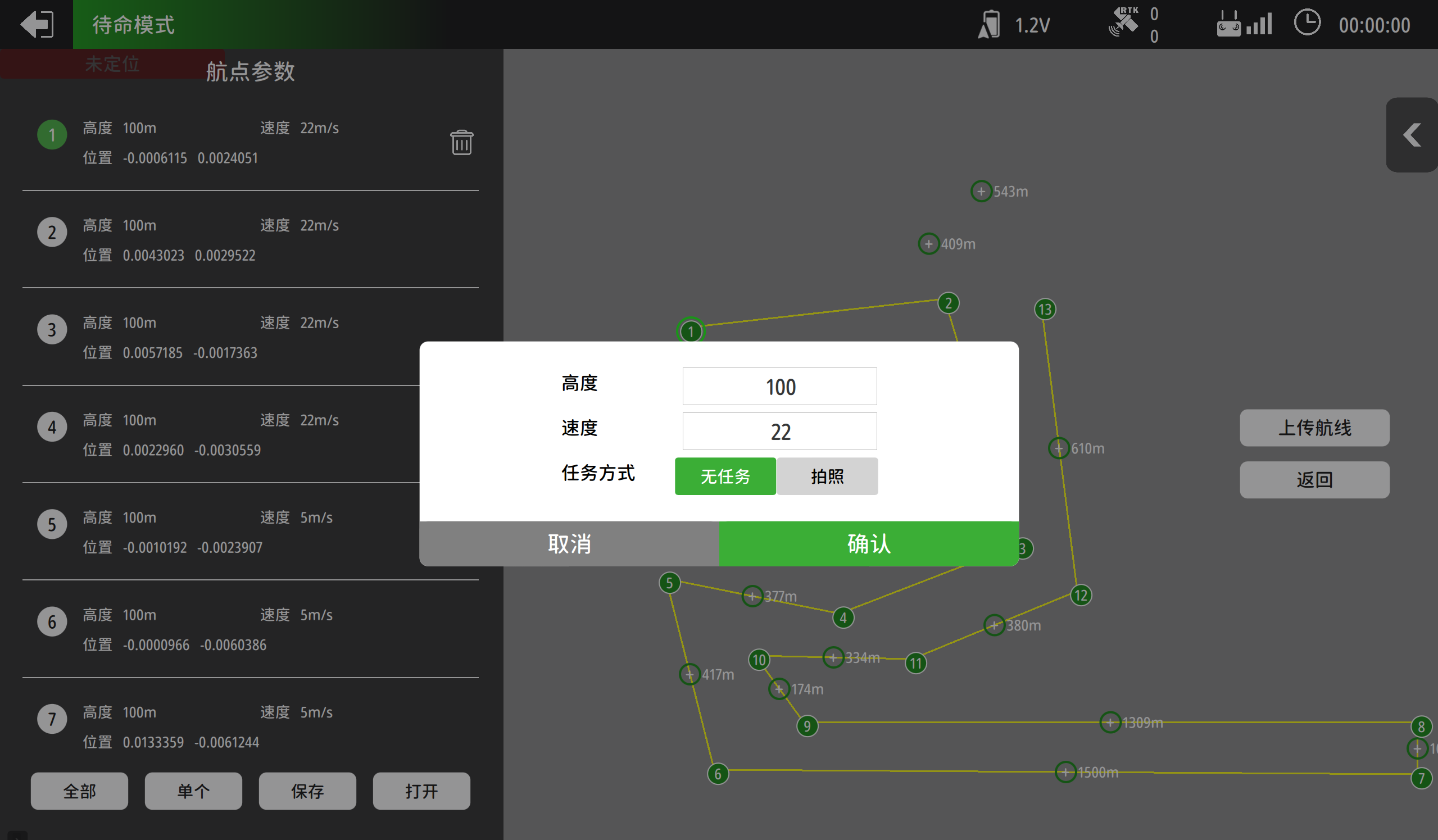
Task: Select waypoint 6 in the list
Action: [228, 629]
